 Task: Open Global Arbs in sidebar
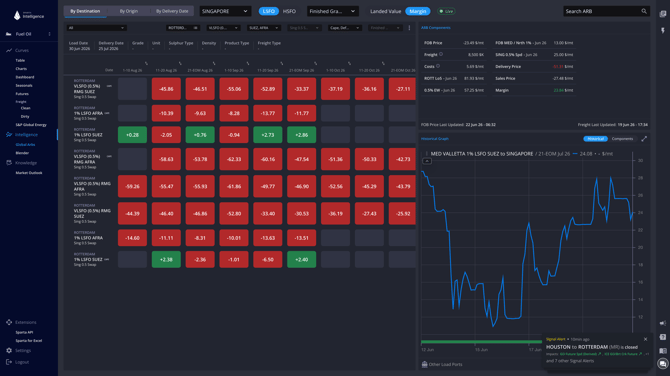click(25, 144)
